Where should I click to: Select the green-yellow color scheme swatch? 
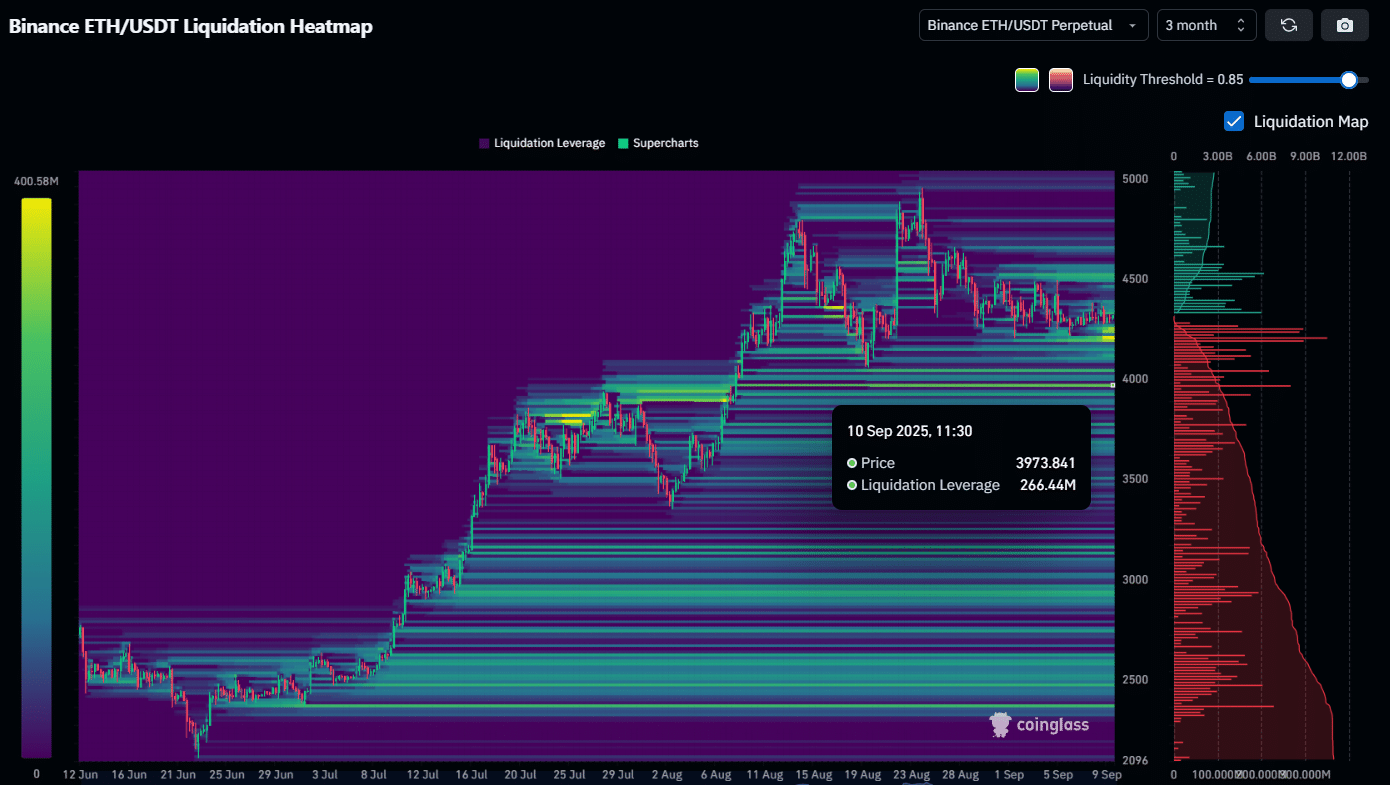coord(1027,80)
